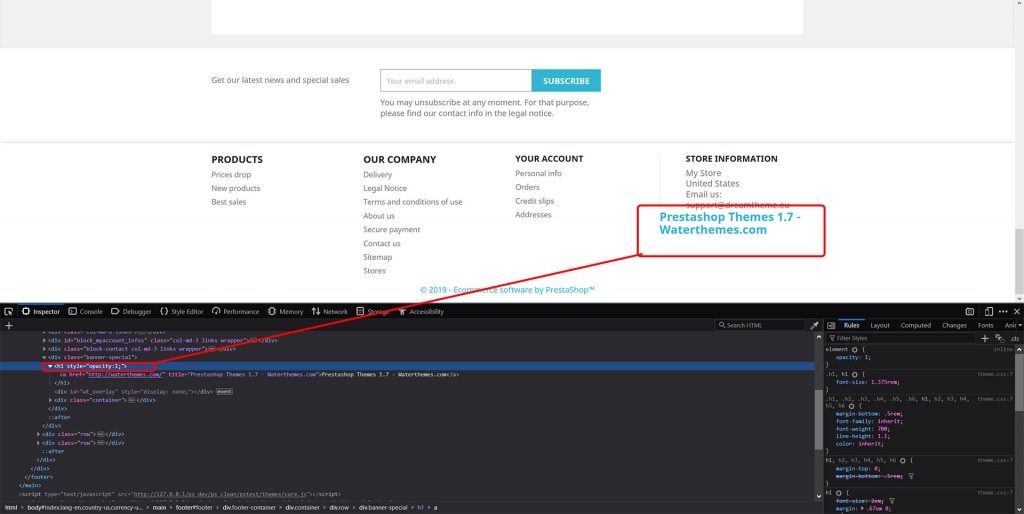The height and width of the screenshot is (514, 1024).
Task: Click filter icon beside overridden font-size 2em
Action: [x=892, y=501]
